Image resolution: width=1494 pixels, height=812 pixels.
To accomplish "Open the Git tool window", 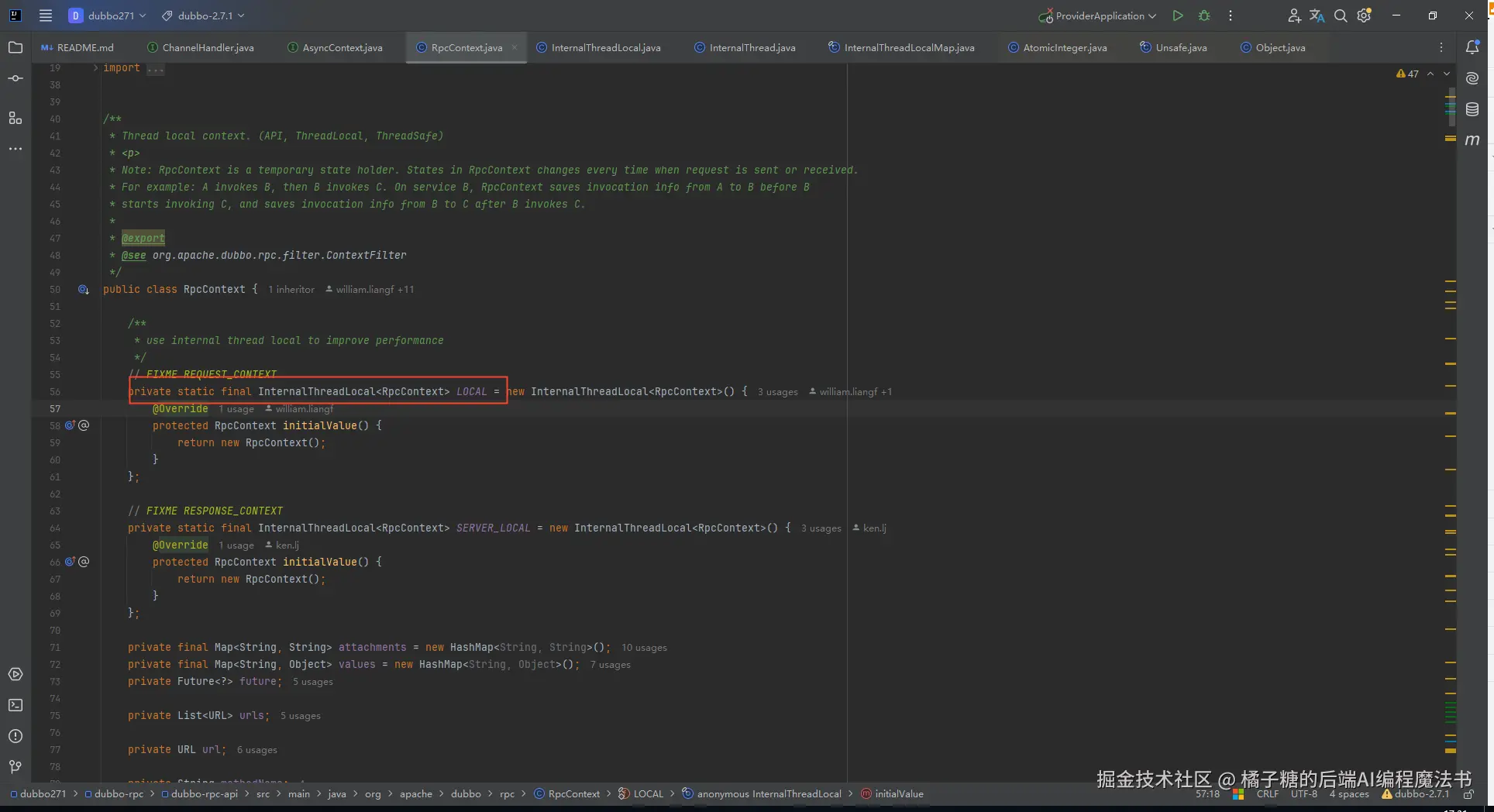I will point(15,767).
